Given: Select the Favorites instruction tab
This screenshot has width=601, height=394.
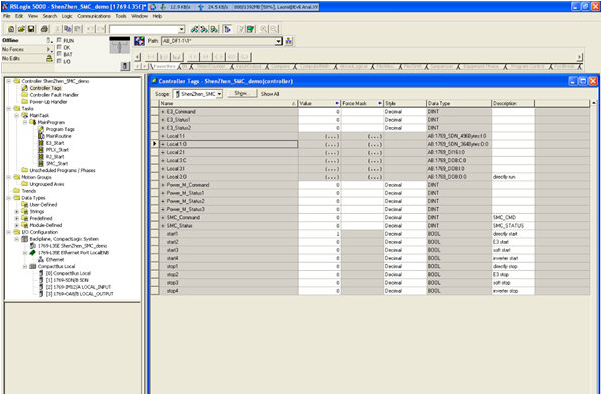Looking at the screenshot, I should click(x=164, y=67).
